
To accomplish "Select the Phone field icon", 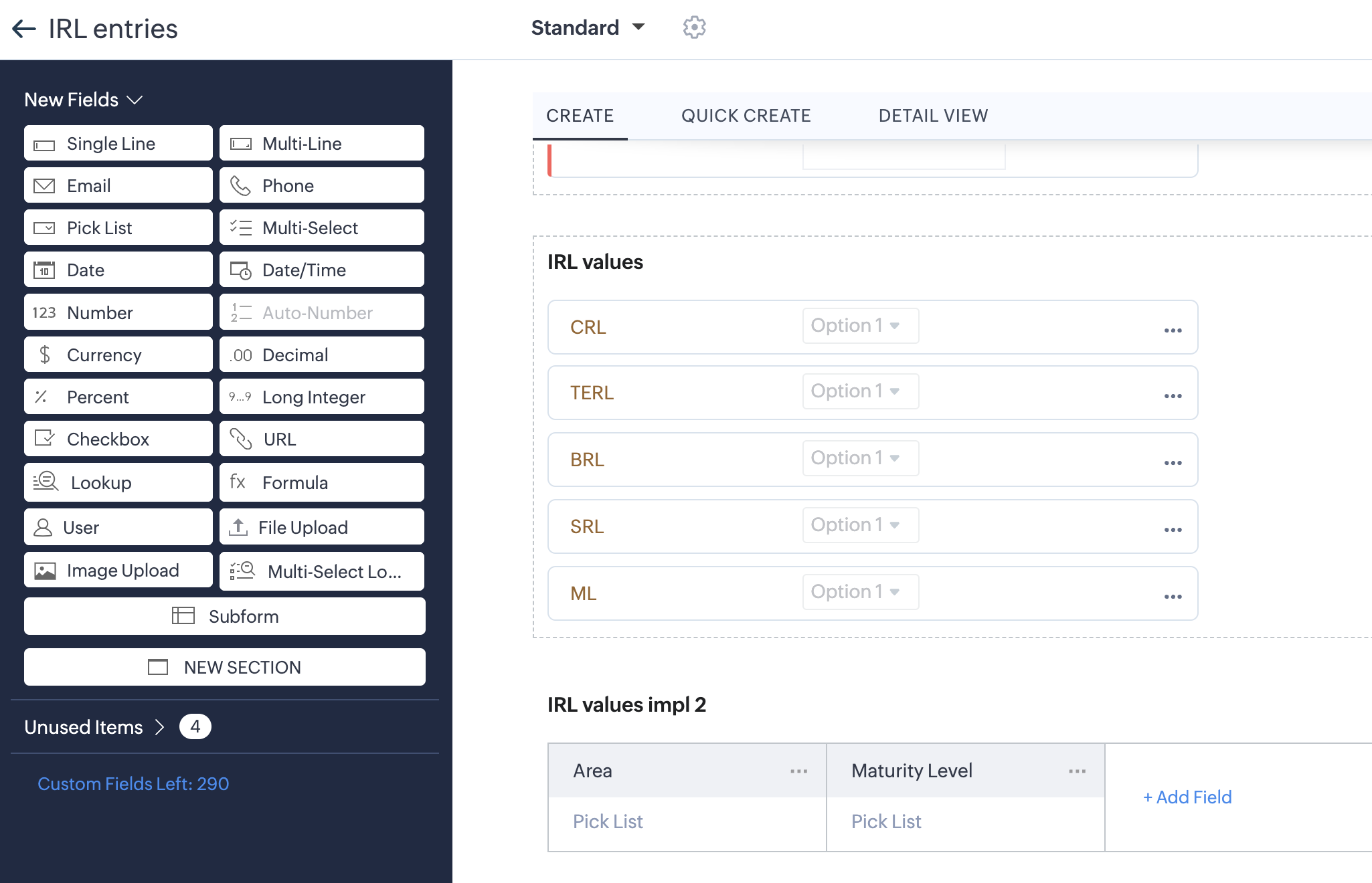I will [x=240, y=186].
